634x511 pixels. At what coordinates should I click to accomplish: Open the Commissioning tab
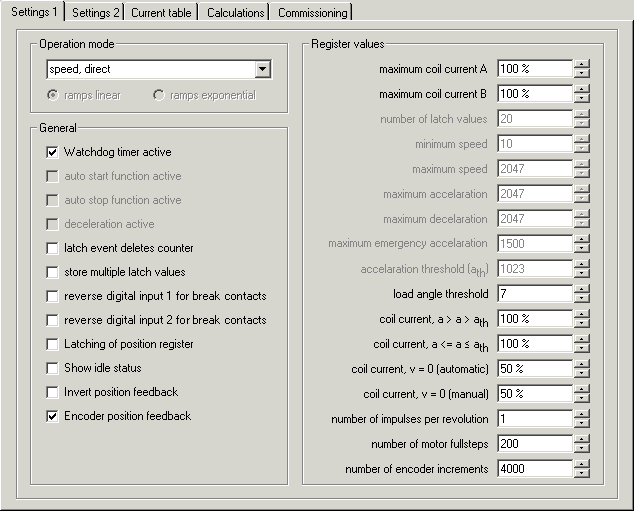coord(313,13)
